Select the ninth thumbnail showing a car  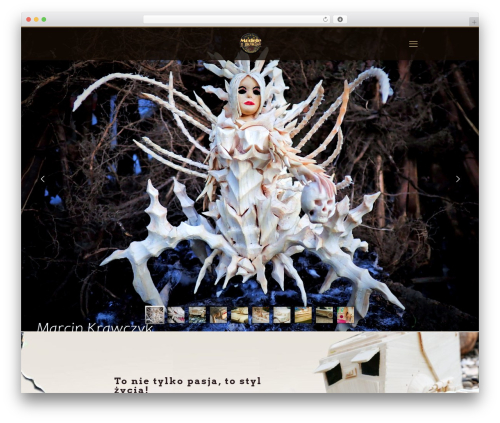[324, 315]
